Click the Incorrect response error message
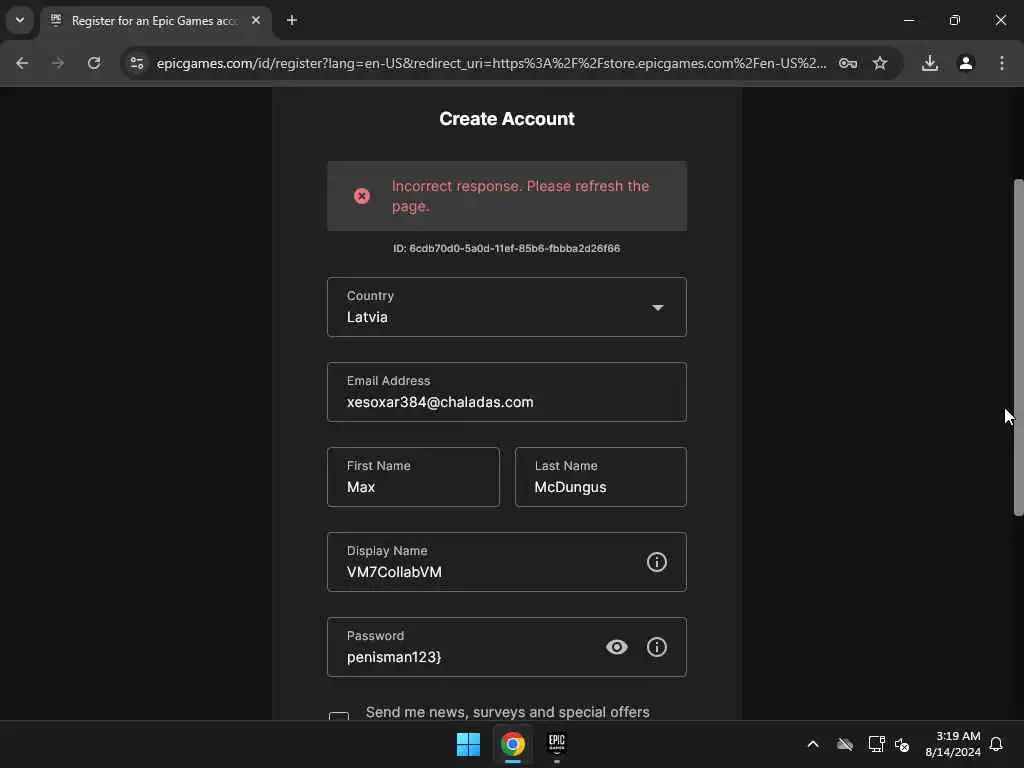 point(520,196)
